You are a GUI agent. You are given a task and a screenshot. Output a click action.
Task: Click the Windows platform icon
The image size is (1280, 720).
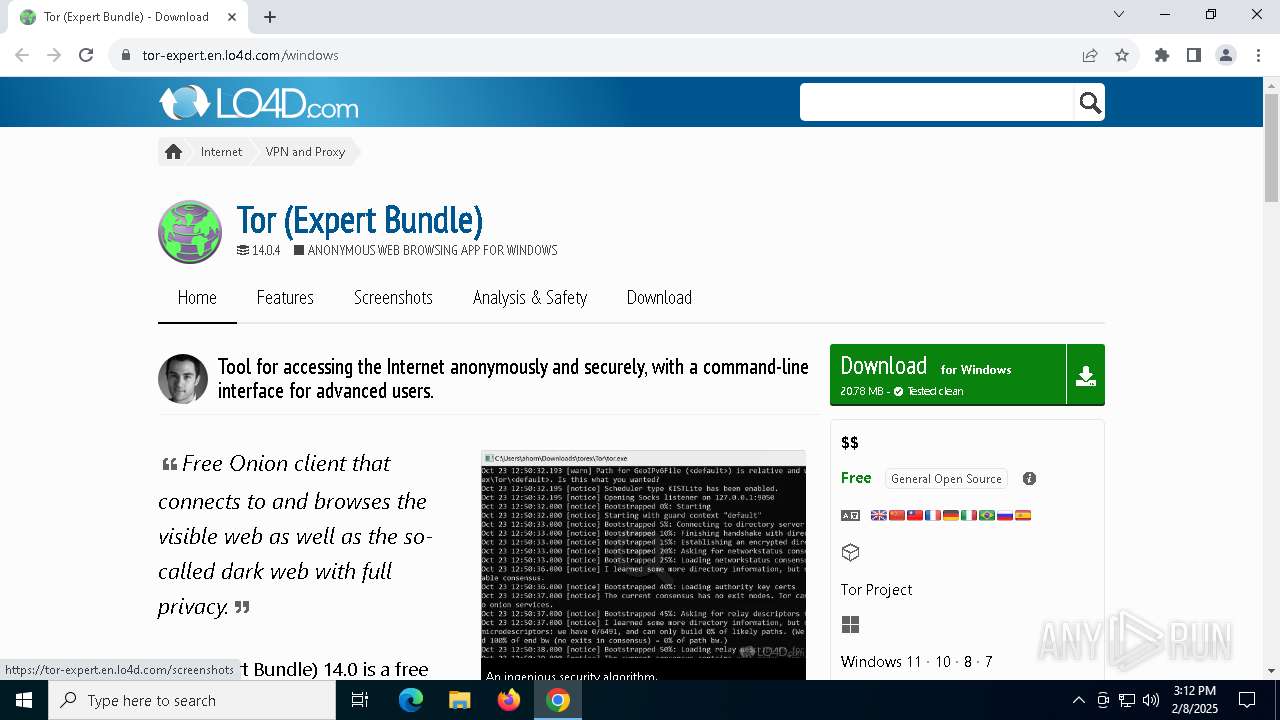(x=850, y=625)
